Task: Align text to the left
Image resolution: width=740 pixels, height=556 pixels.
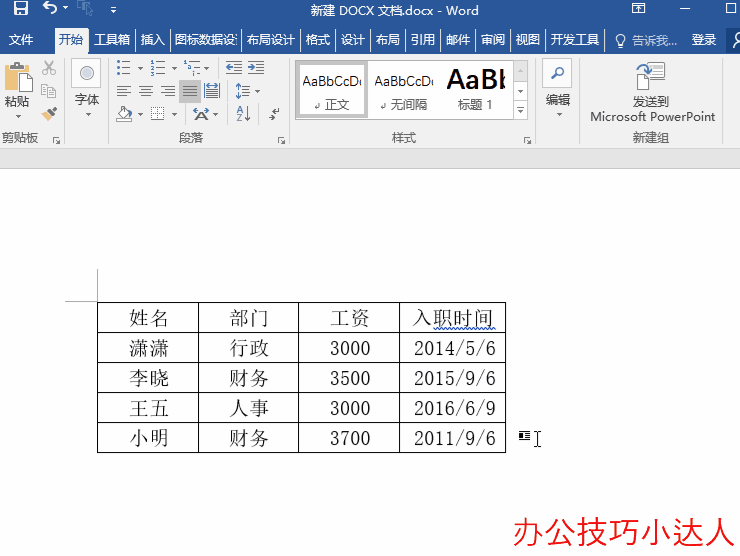Action: click(x=124, y=91)
